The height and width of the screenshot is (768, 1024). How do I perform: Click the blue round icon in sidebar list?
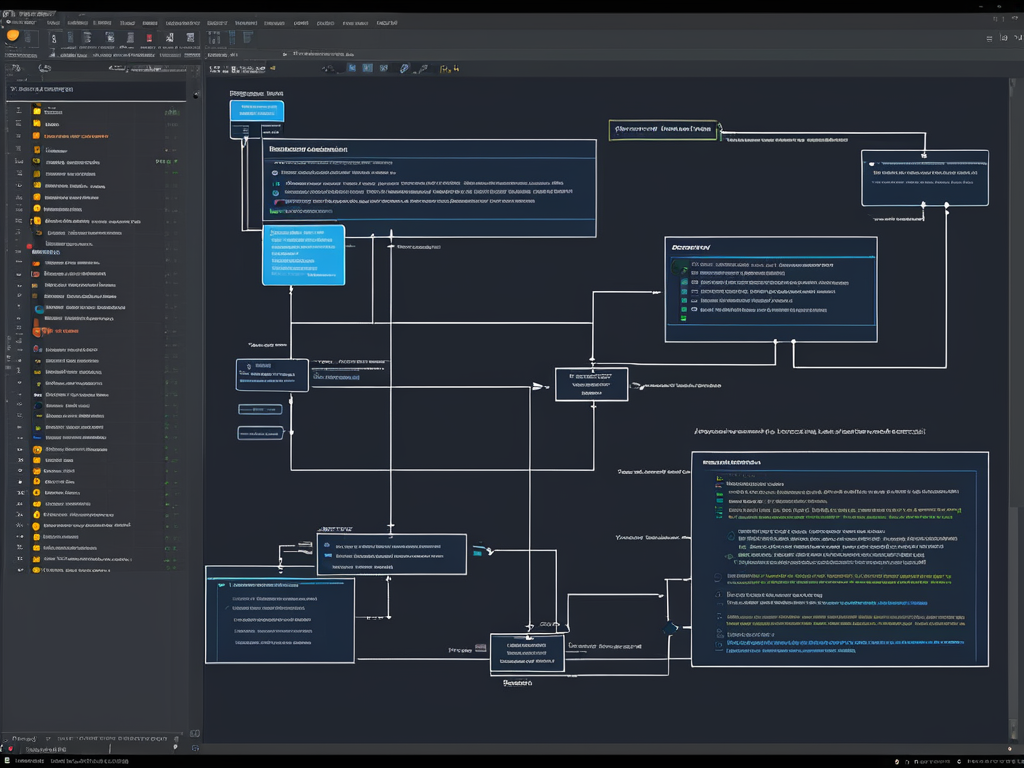[x=38, y=310]
